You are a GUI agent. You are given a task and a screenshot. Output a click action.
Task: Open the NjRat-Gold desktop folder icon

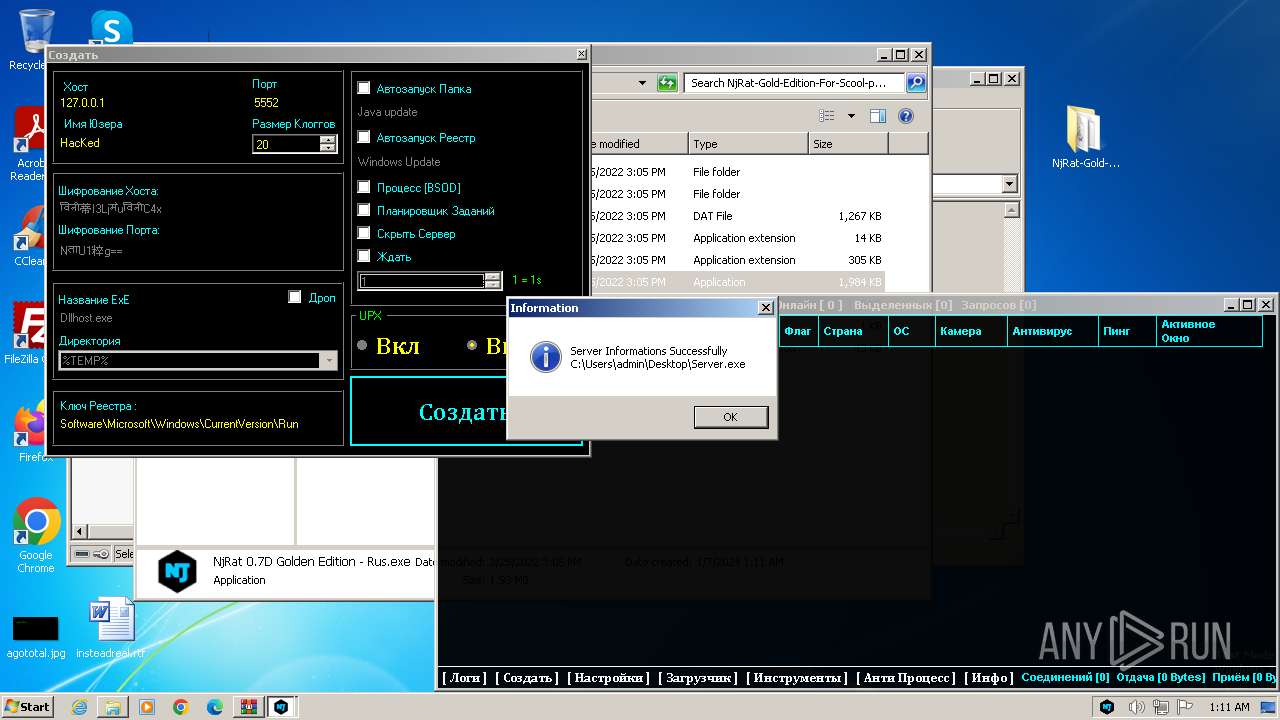[x=1085, y=137]
